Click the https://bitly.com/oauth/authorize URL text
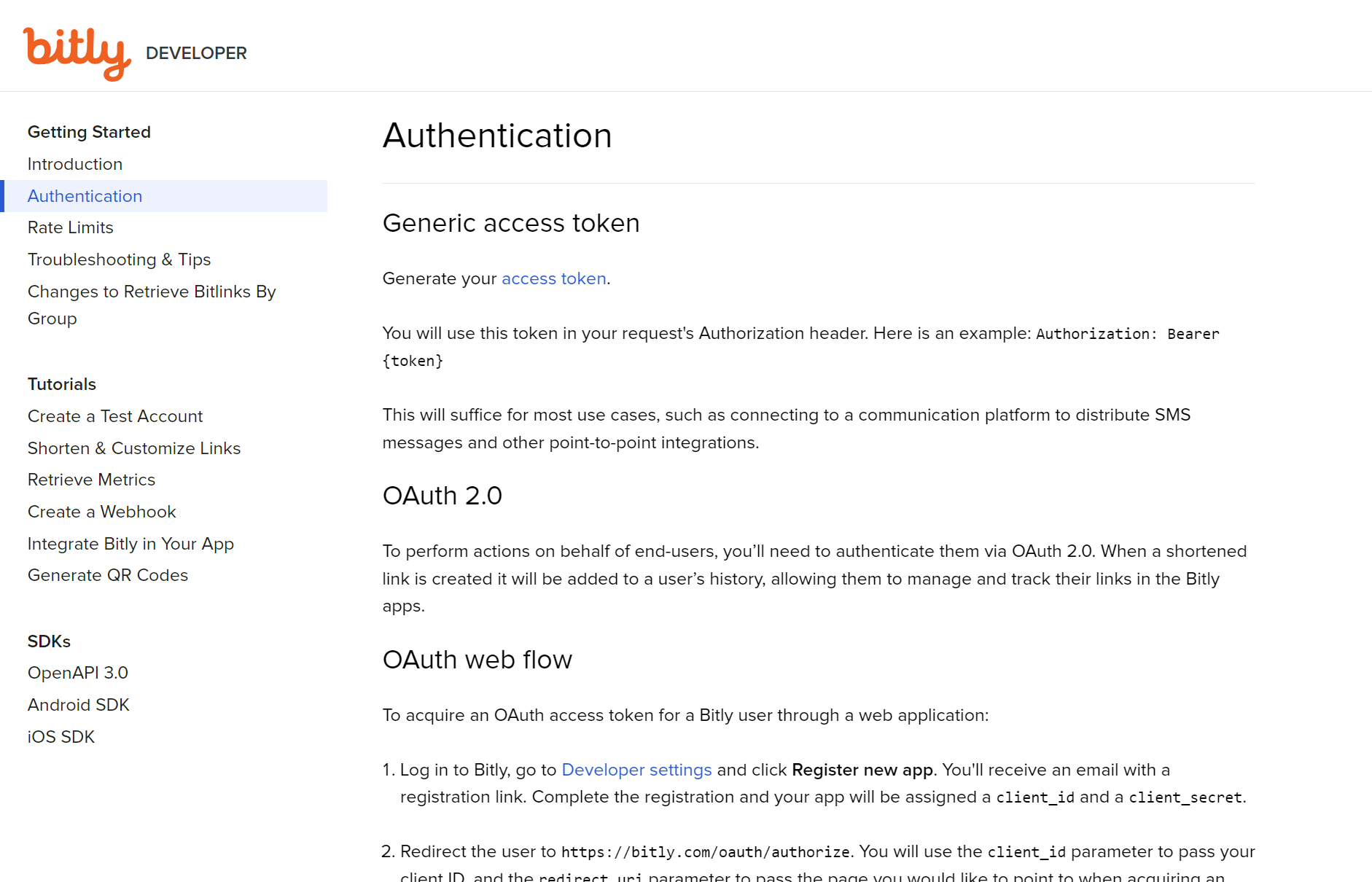 click(x=705, y=852)
